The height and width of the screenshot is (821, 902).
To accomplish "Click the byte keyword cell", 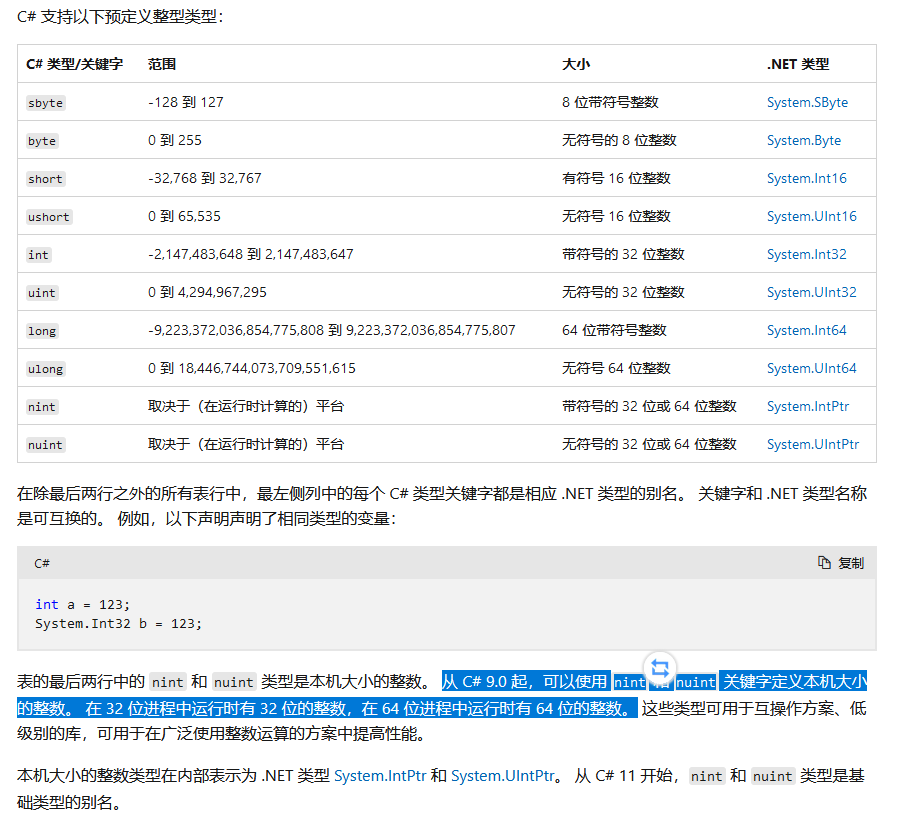I will pyautogui.click(x=42, y=141).
